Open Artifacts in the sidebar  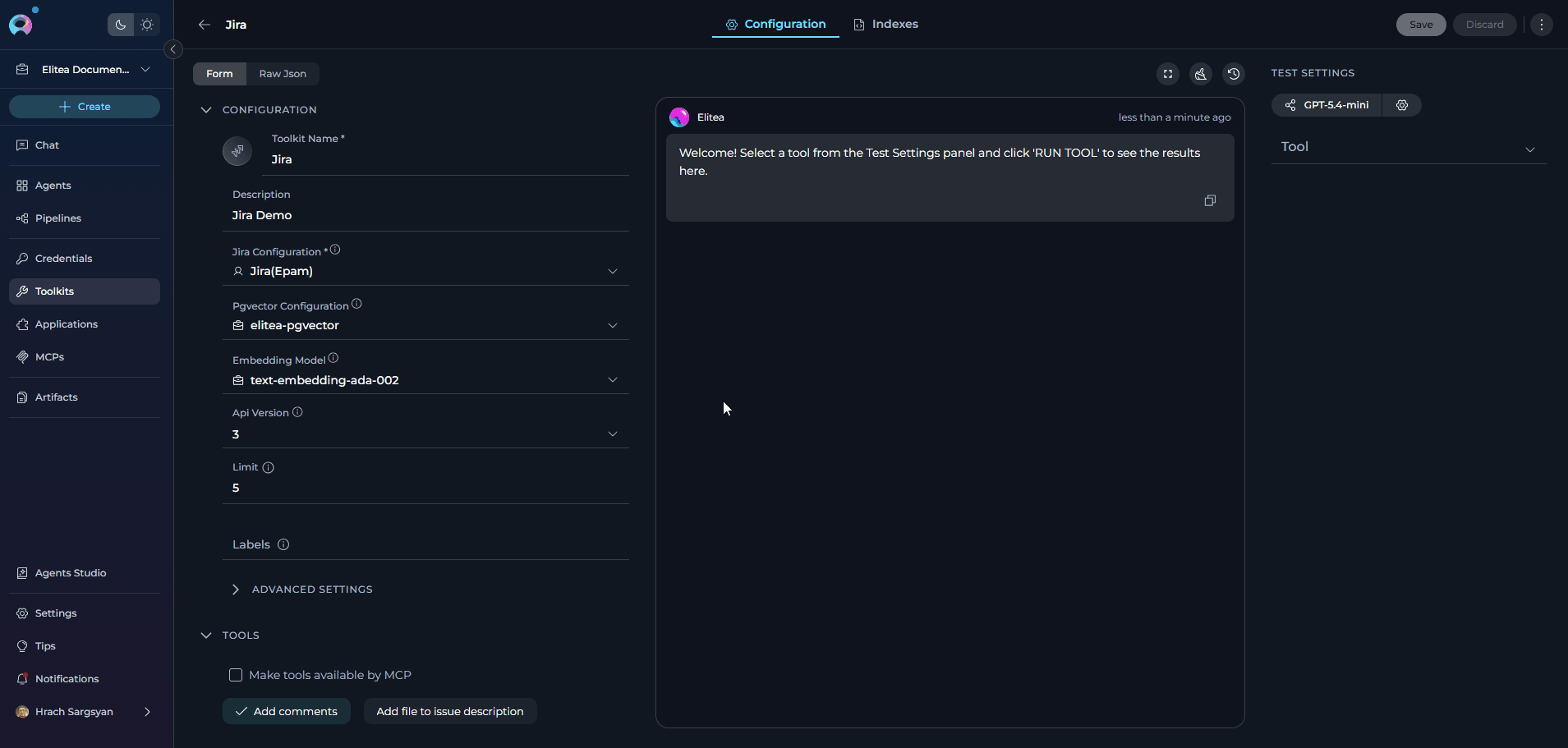click(x=85, y=397)
